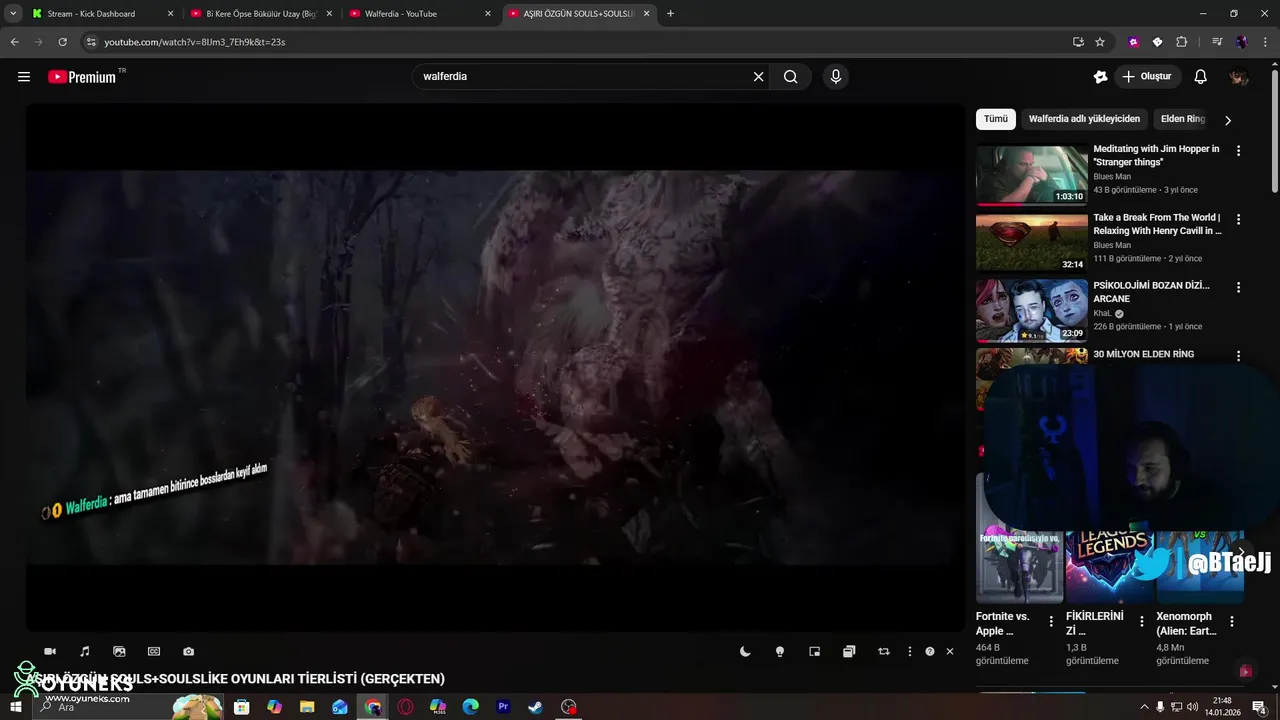Start voice search with the microphone
This screenshot has height=720, width=1280.
(x=836, y=77)
